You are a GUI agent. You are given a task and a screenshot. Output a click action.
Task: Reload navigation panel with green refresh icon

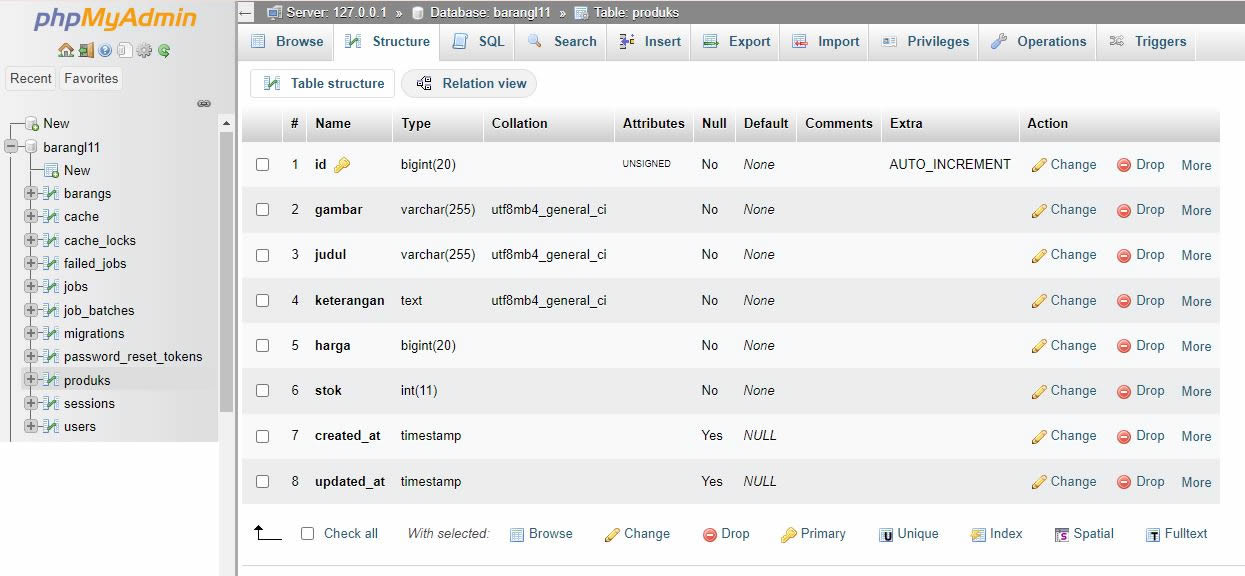[164, 50]
